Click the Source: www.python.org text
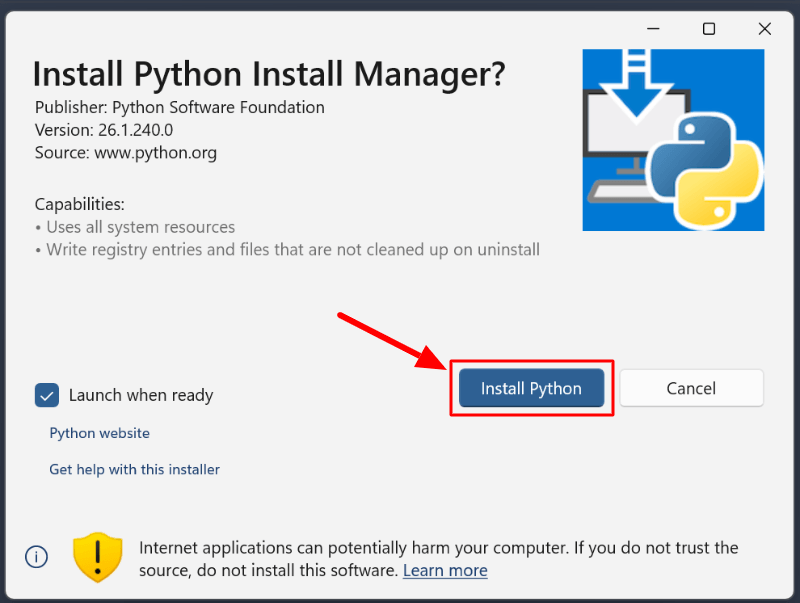Viewport: 800px width, 603px height. click(x=126, y=153)
